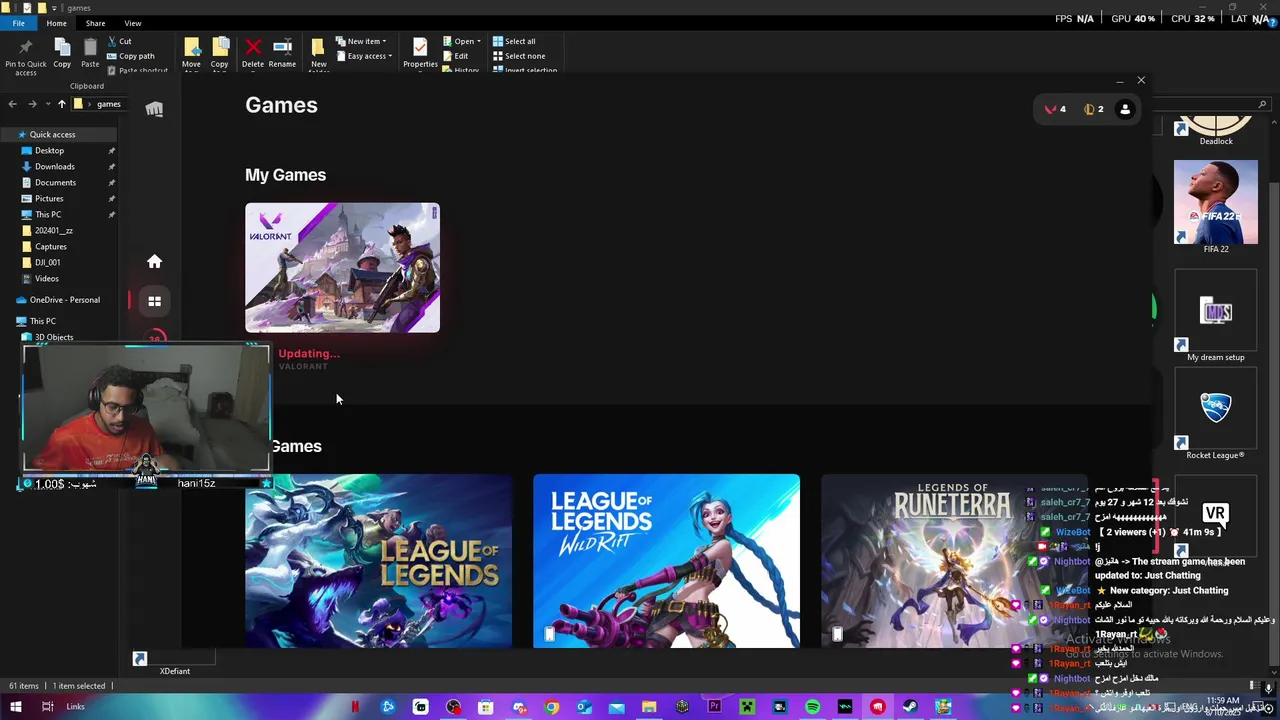Click Explorer back arrow
The width and height of the screenshot is (1280, 720).
(12, 104)
